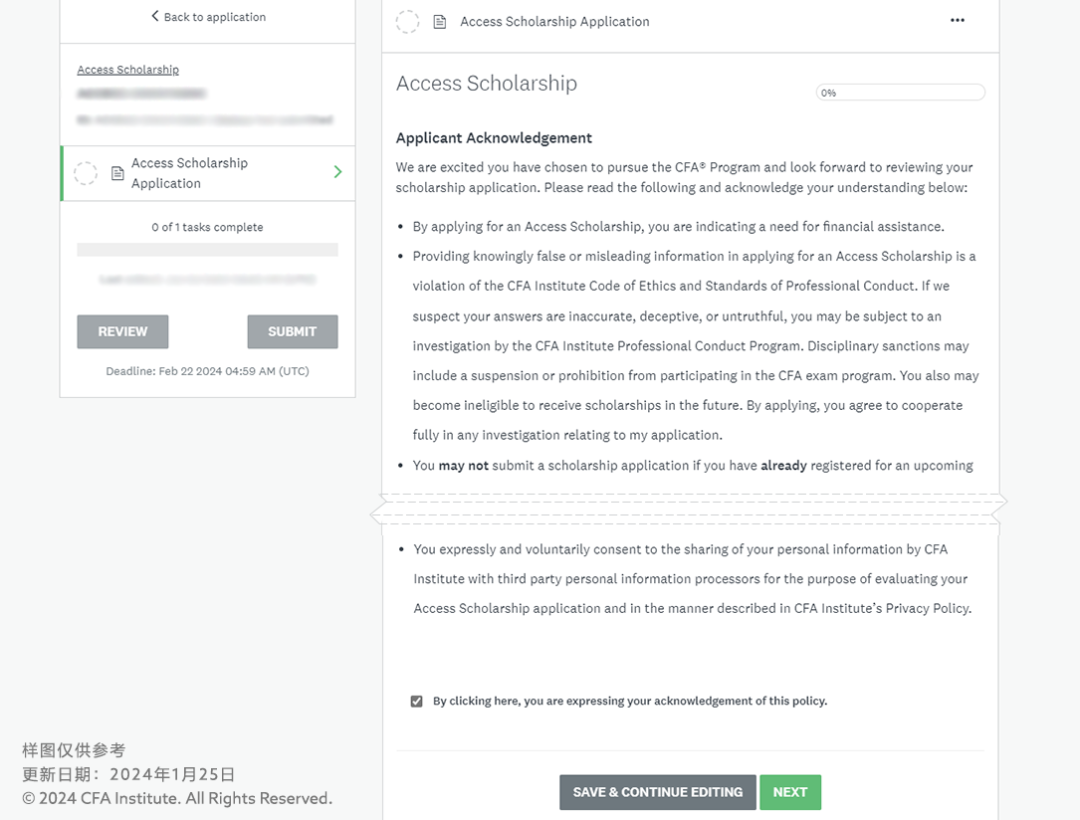Click the deadline date text in the sidebar
The height and width of the screenshot is (820, 1080).
click(x=207, y=371)
